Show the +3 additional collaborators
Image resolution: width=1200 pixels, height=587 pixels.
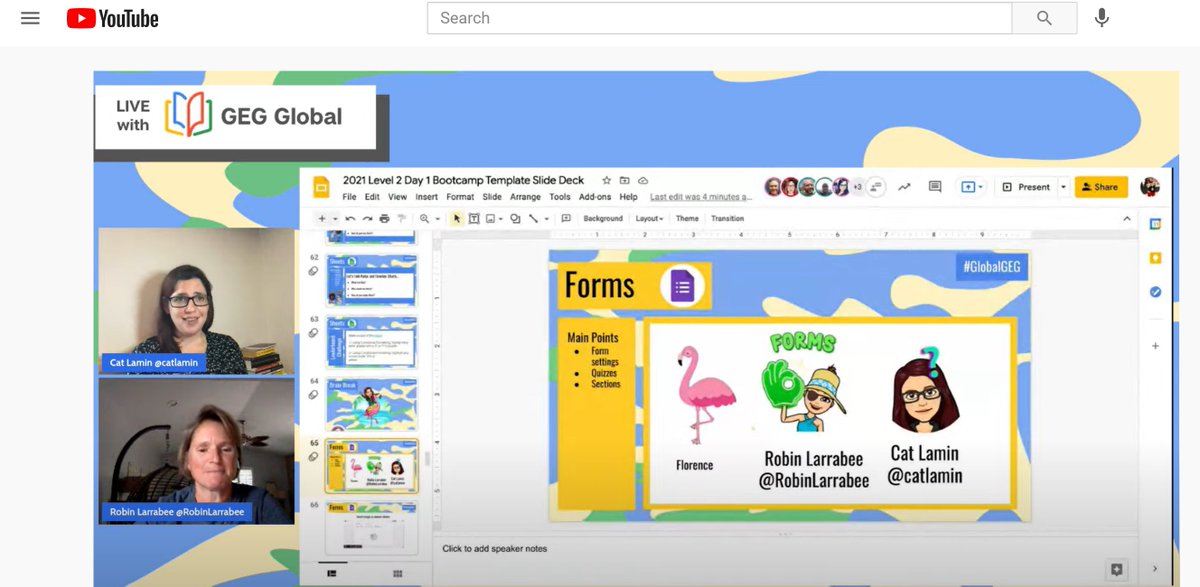pyautogui.click(x=858, y=187)
